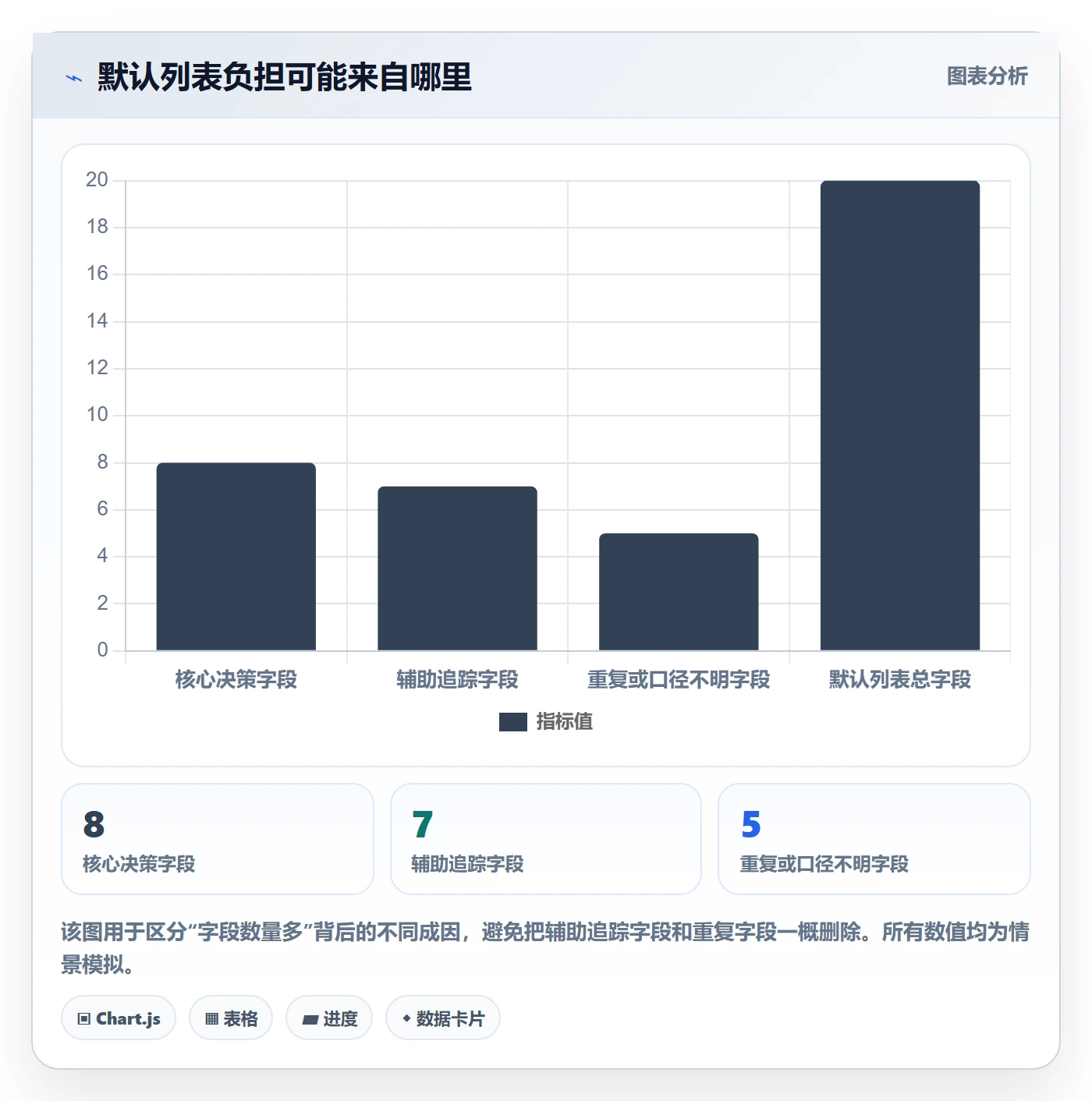This screenshot has height=1101, width=1092.
Task: Click the description paragraph starting 该图用于区分
Action: coord(545,948)
